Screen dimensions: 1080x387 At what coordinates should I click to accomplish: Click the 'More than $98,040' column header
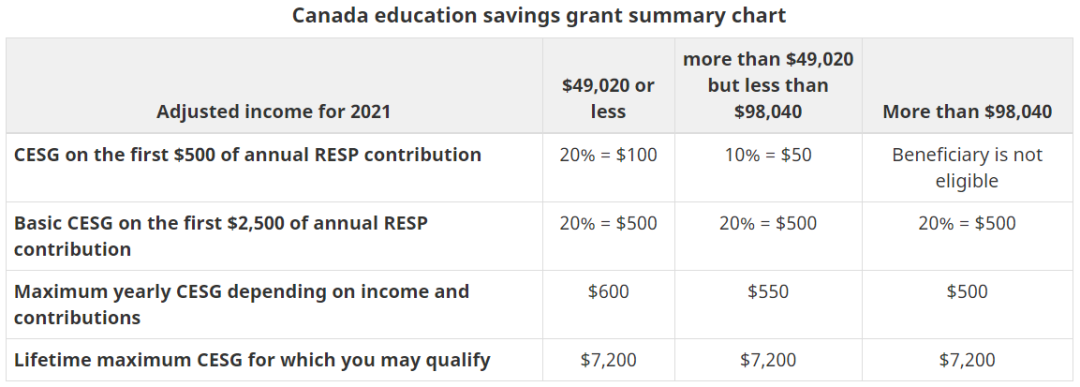click(967, 112)
